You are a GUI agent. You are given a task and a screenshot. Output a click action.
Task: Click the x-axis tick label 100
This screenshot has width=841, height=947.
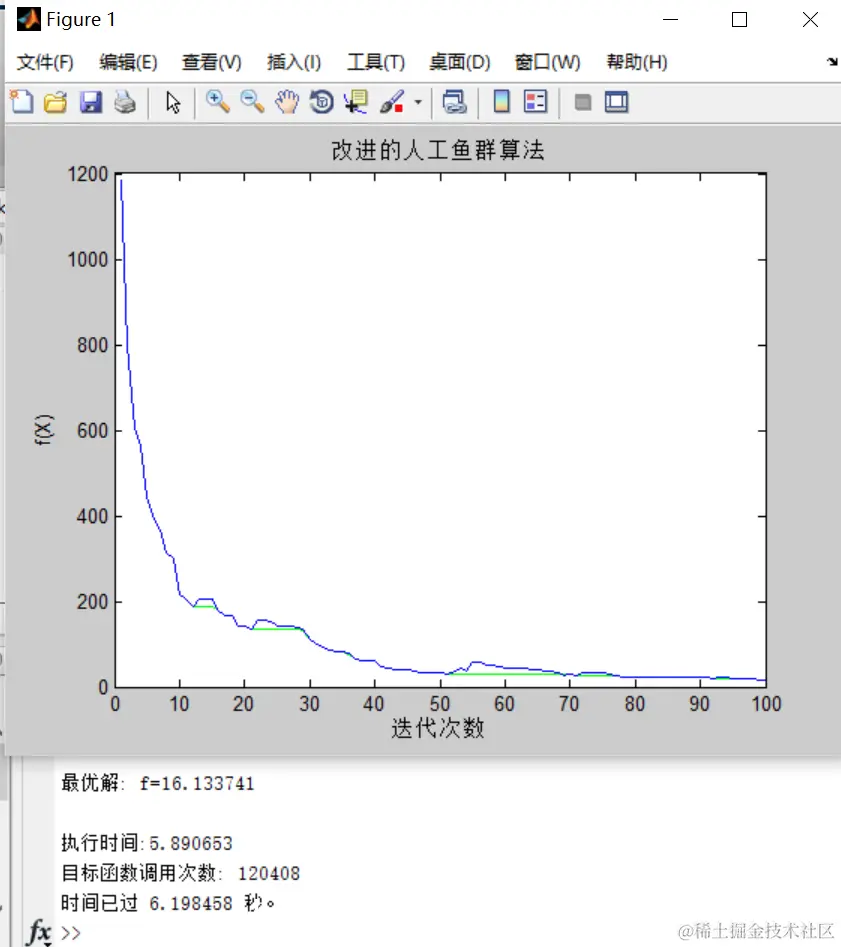pyautogui.click(x=766, y=704)
